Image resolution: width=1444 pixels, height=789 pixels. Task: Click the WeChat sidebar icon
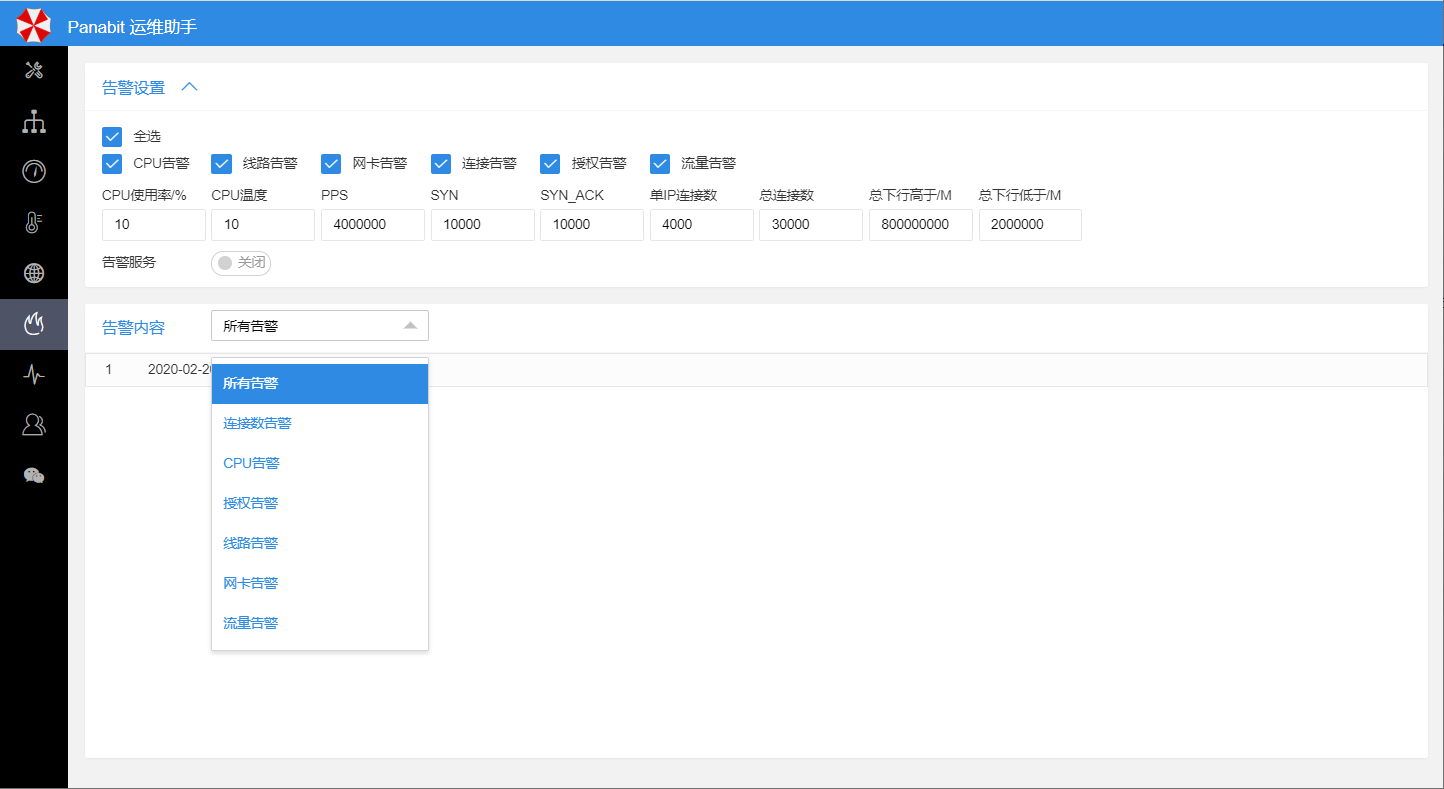[34, 476]
